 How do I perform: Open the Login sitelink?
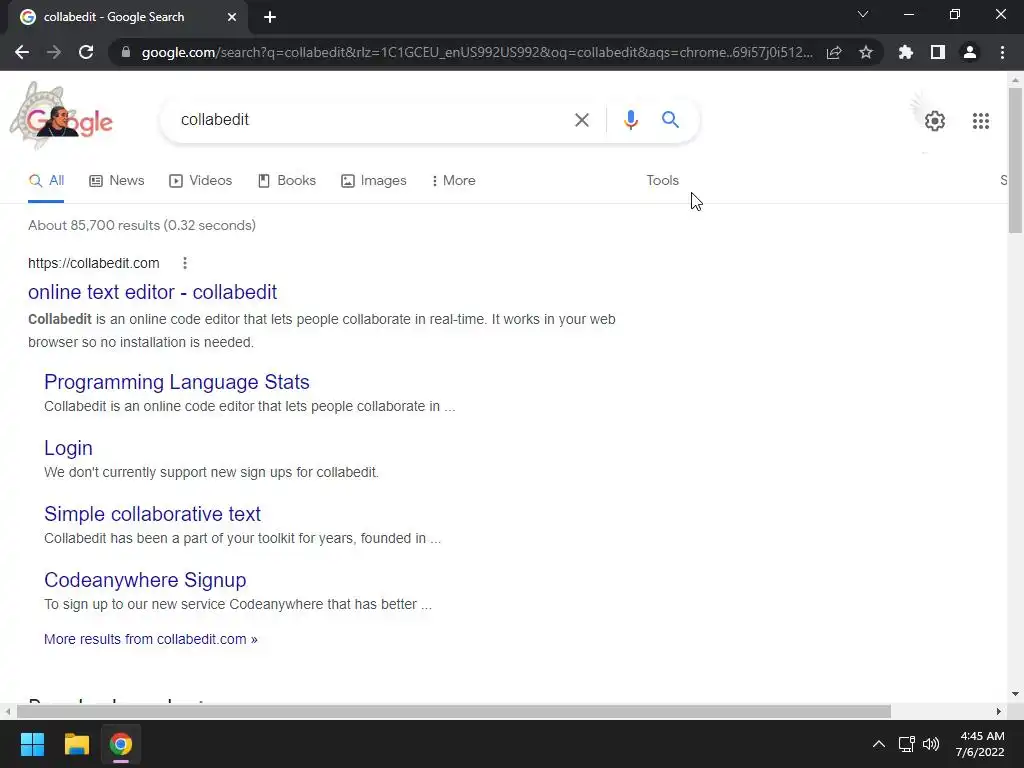(68, 448)
